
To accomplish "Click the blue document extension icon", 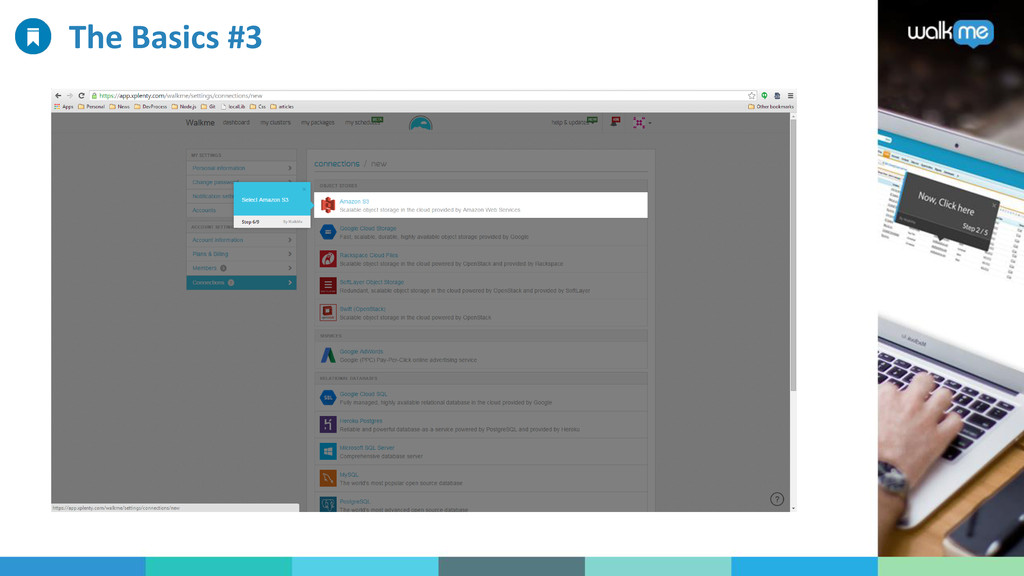I will 777,95.
